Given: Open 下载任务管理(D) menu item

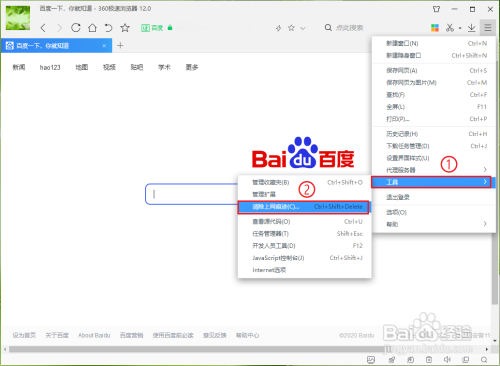Looking at the screenshot, I should point(433,146).
